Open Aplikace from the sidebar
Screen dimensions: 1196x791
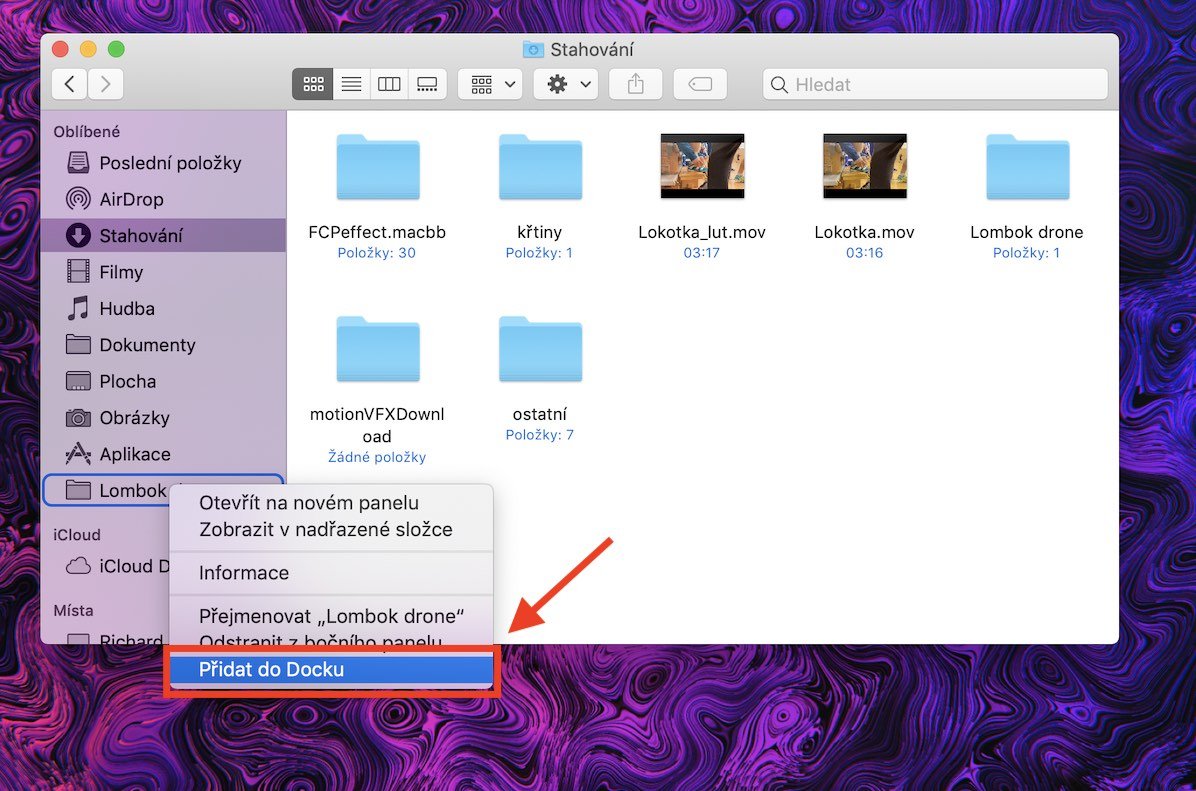tap(135, 454)
